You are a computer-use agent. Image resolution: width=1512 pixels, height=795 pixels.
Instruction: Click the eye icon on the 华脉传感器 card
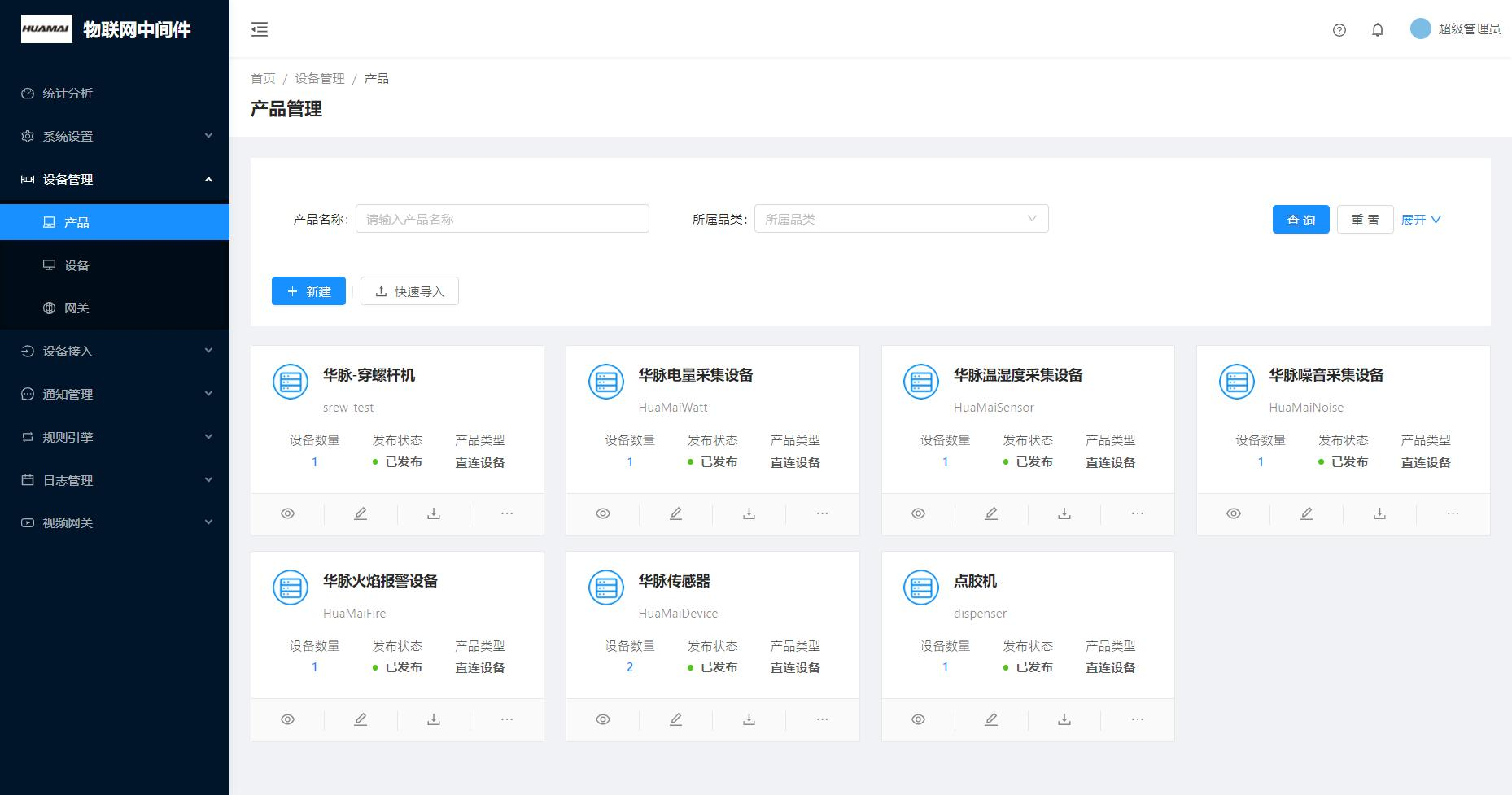[x=603, y=719]
